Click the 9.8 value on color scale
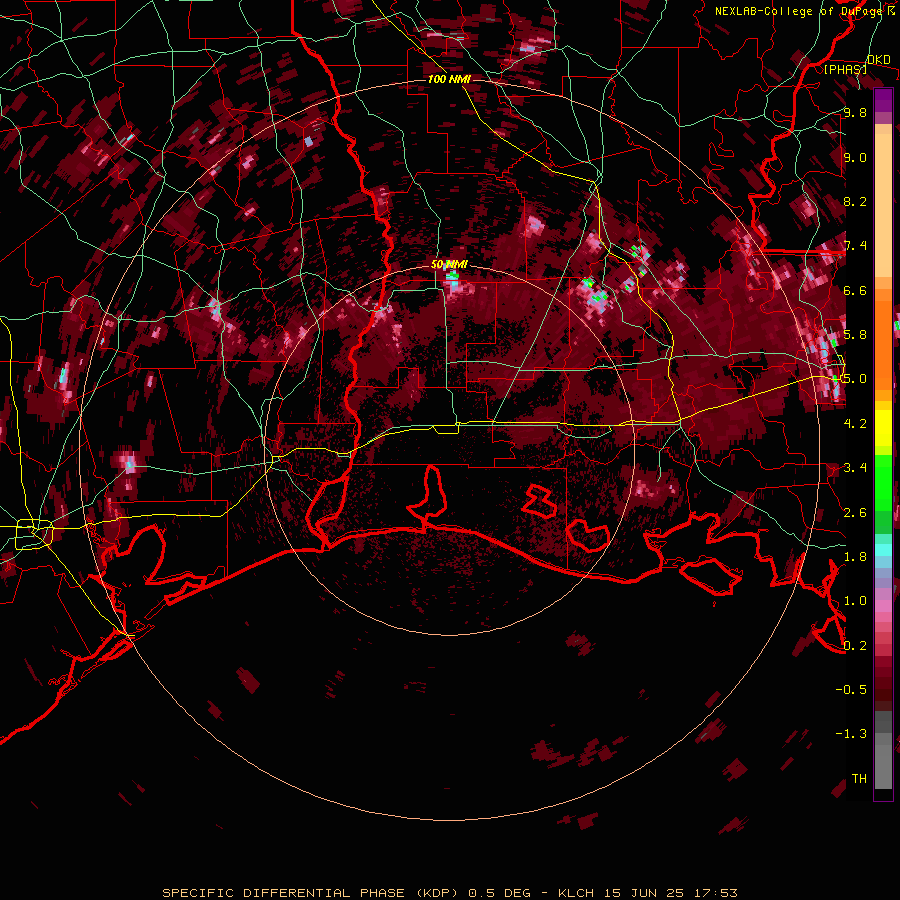The height and width of the screenshot is (900, 900). tap(855, 112)
